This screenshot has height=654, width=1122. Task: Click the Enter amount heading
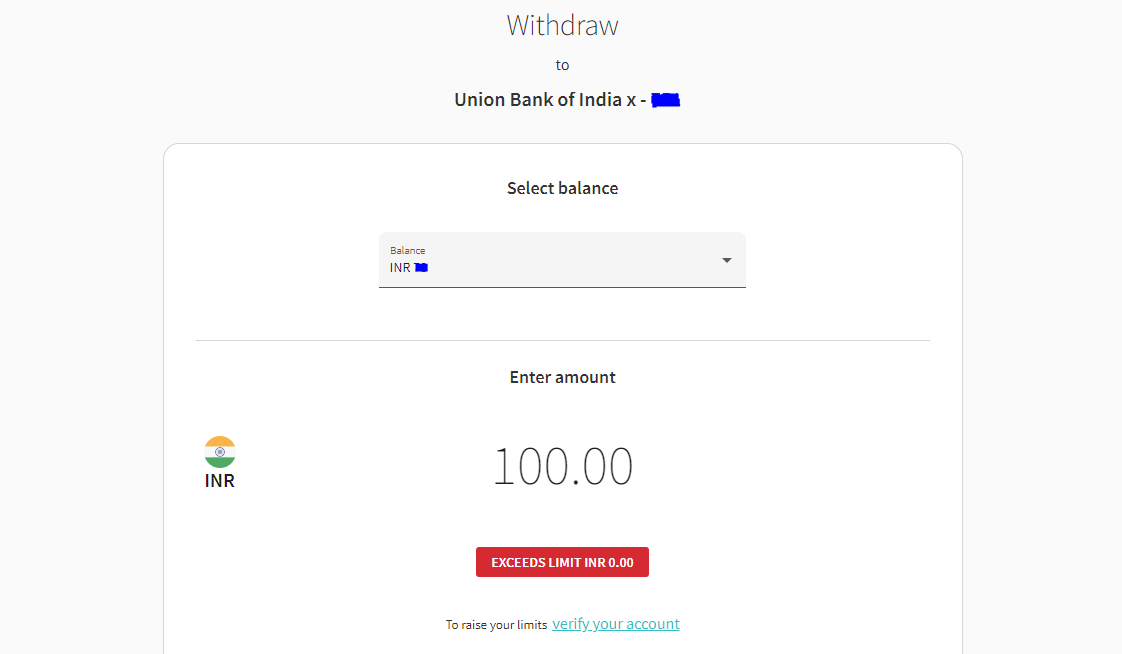[x=562, y=377]
